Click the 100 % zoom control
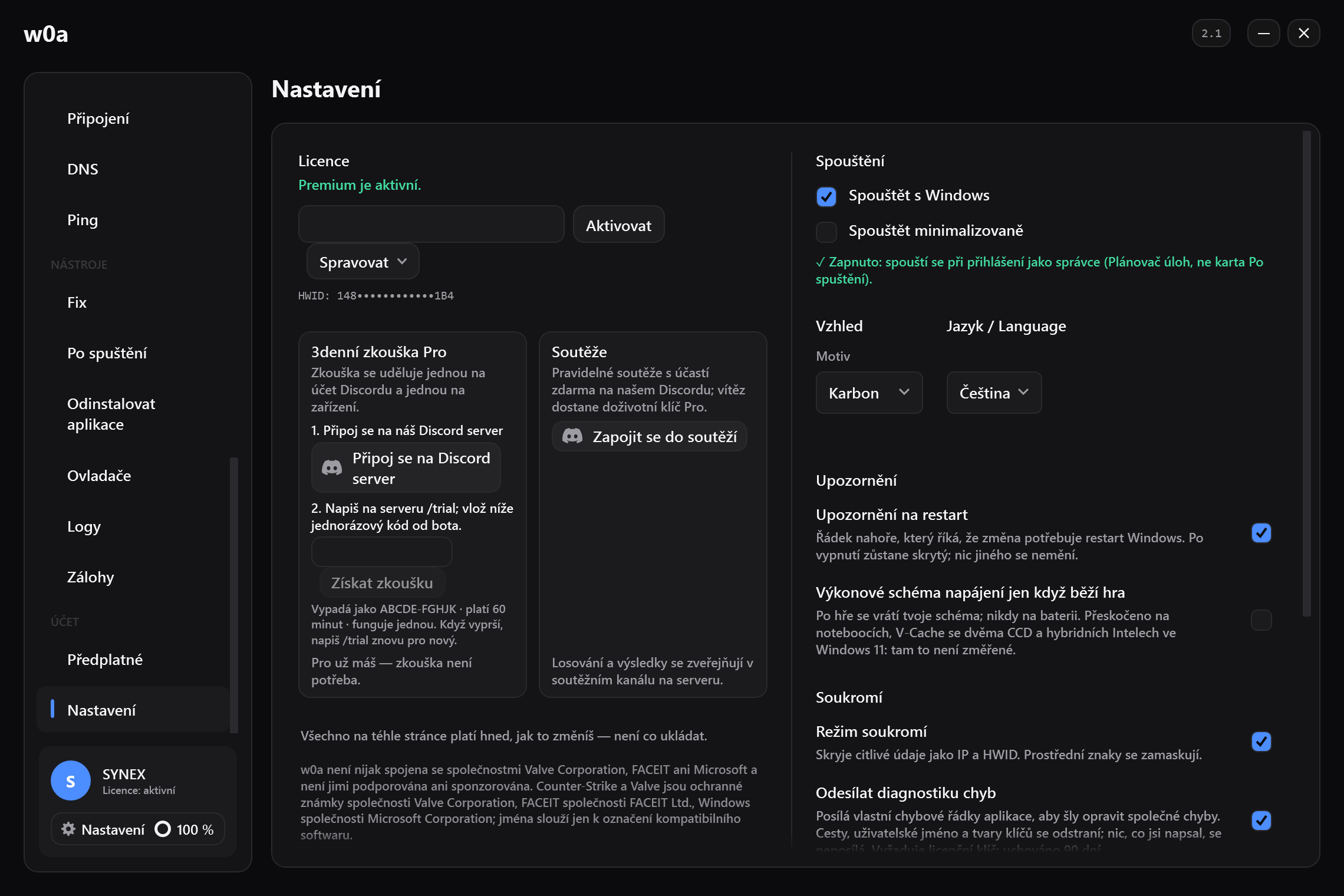The height and width of the screenshot is (896, 1344). 185,829
